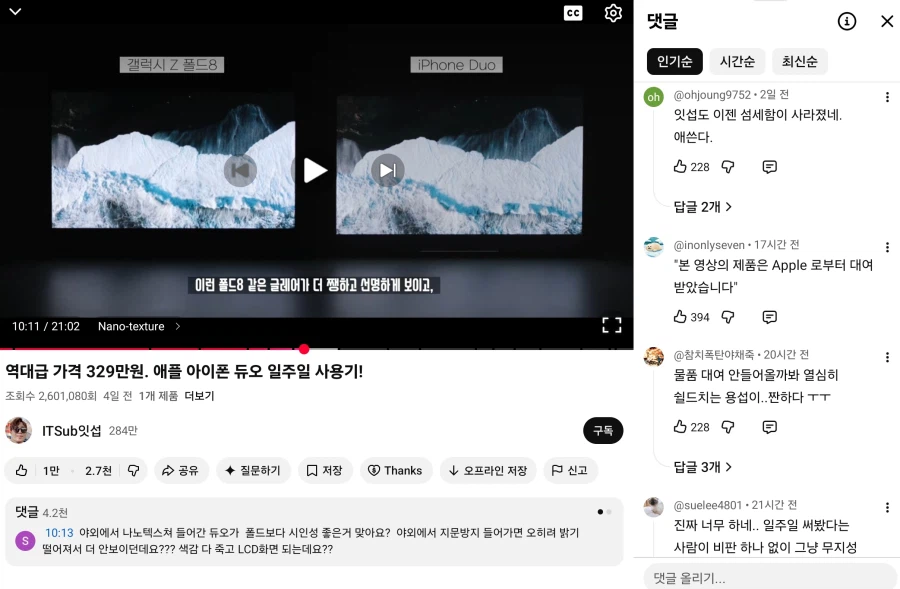Click the red progress bar scrubber

[x=304, y=348]
